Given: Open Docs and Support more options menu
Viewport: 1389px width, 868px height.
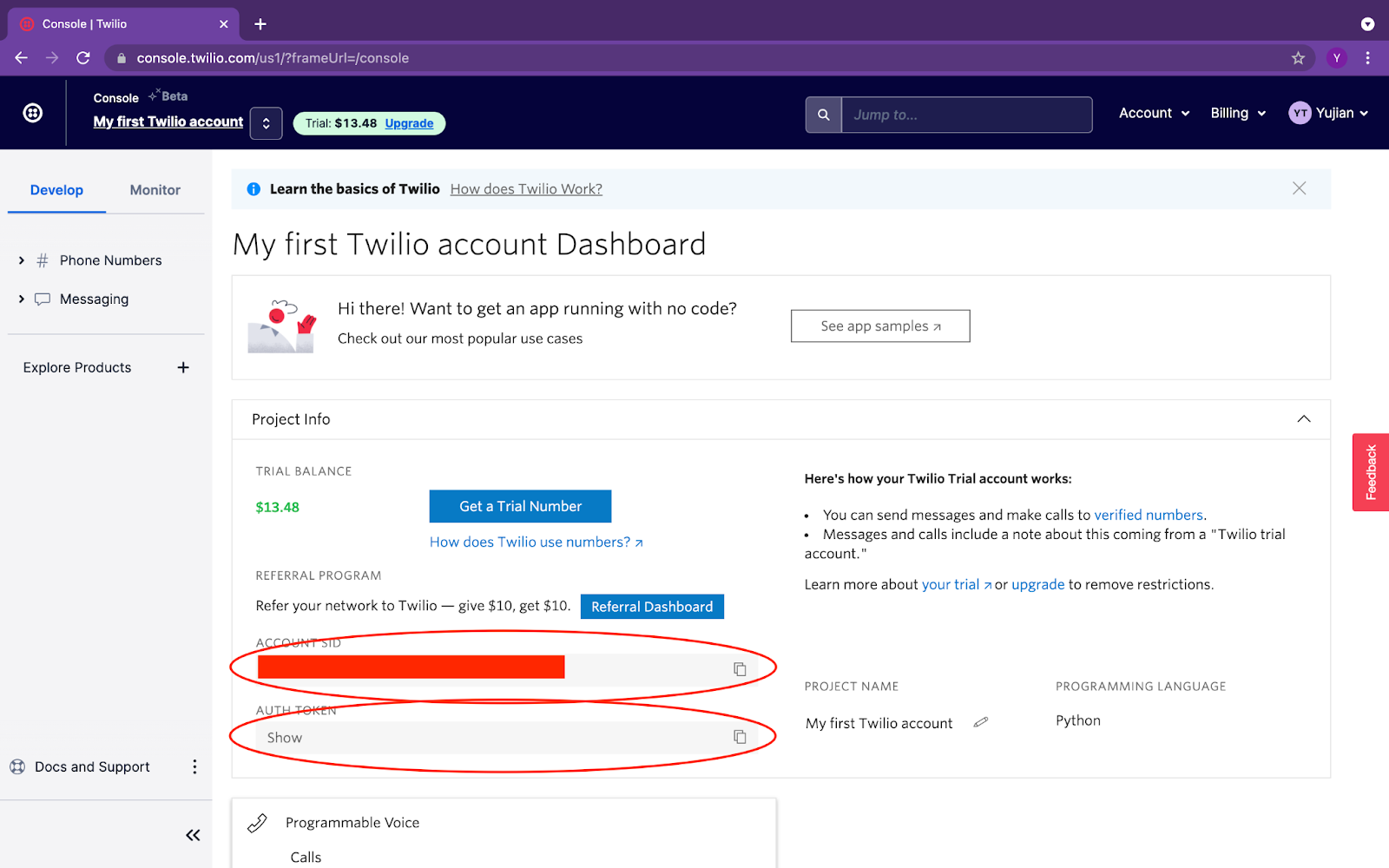Looking at the screenshot, I should coord(194,766).
